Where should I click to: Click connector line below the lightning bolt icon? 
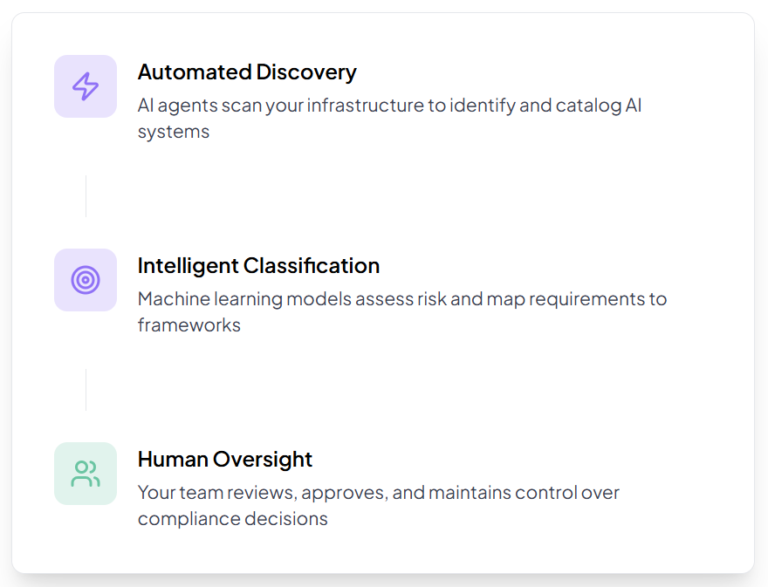point(86,196)
